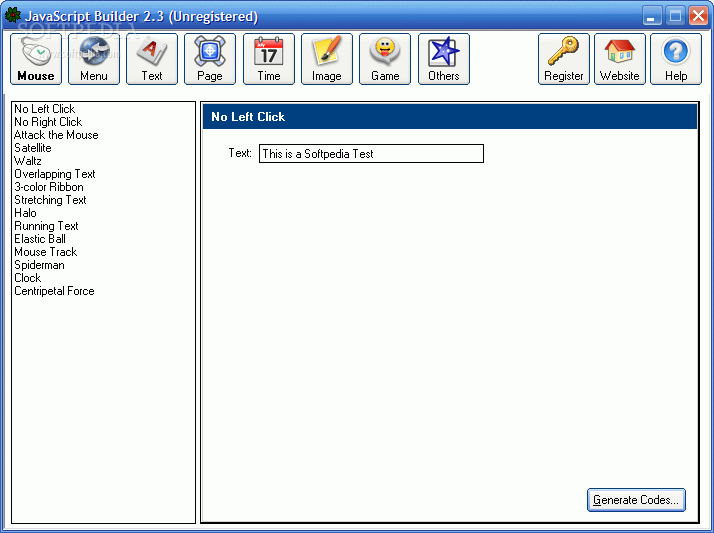Select No Right Click script
The width and height of the screenshot is (714, 533).
pyautogui.click(x=48, y=122)
